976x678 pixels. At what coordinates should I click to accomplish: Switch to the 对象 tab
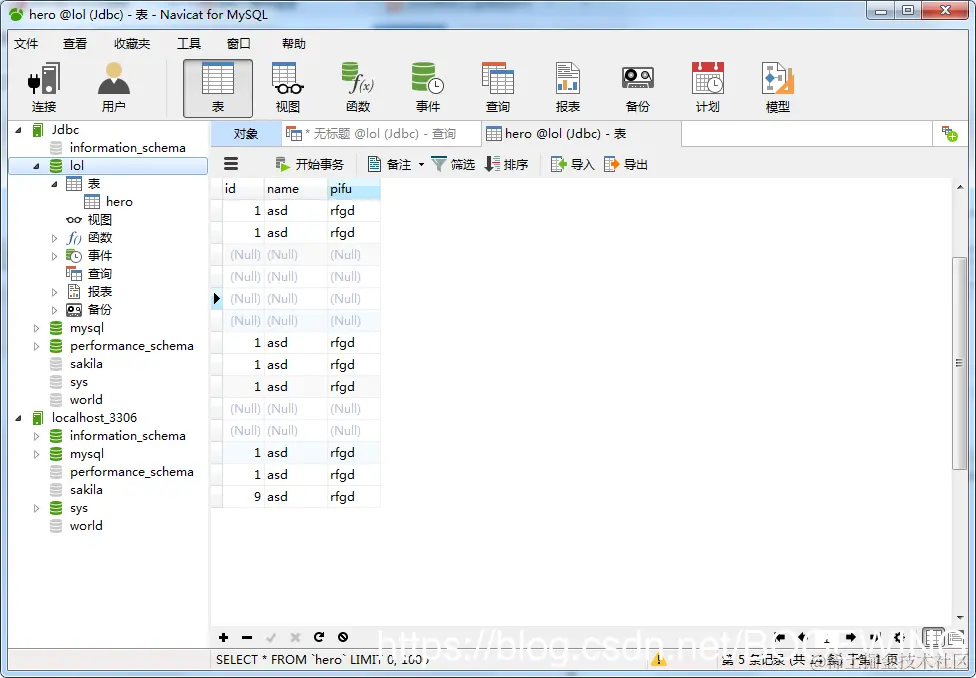[x=246, y=134]
